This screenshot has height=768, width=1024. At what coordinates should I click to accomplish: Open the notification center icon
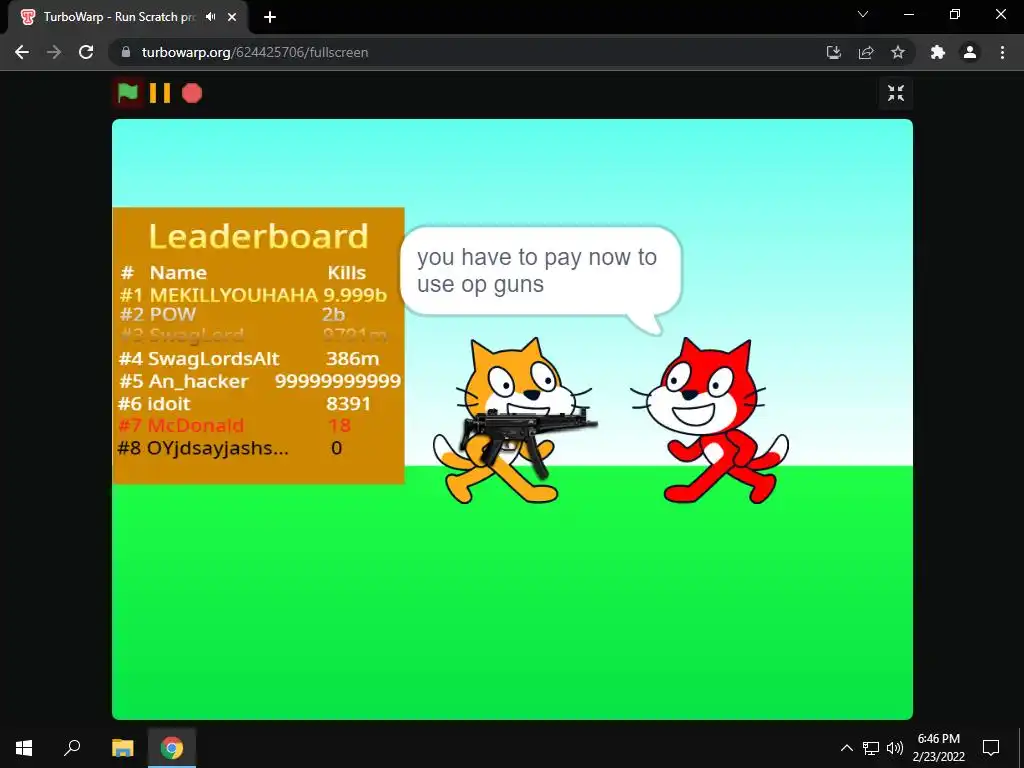pos(991,748)
